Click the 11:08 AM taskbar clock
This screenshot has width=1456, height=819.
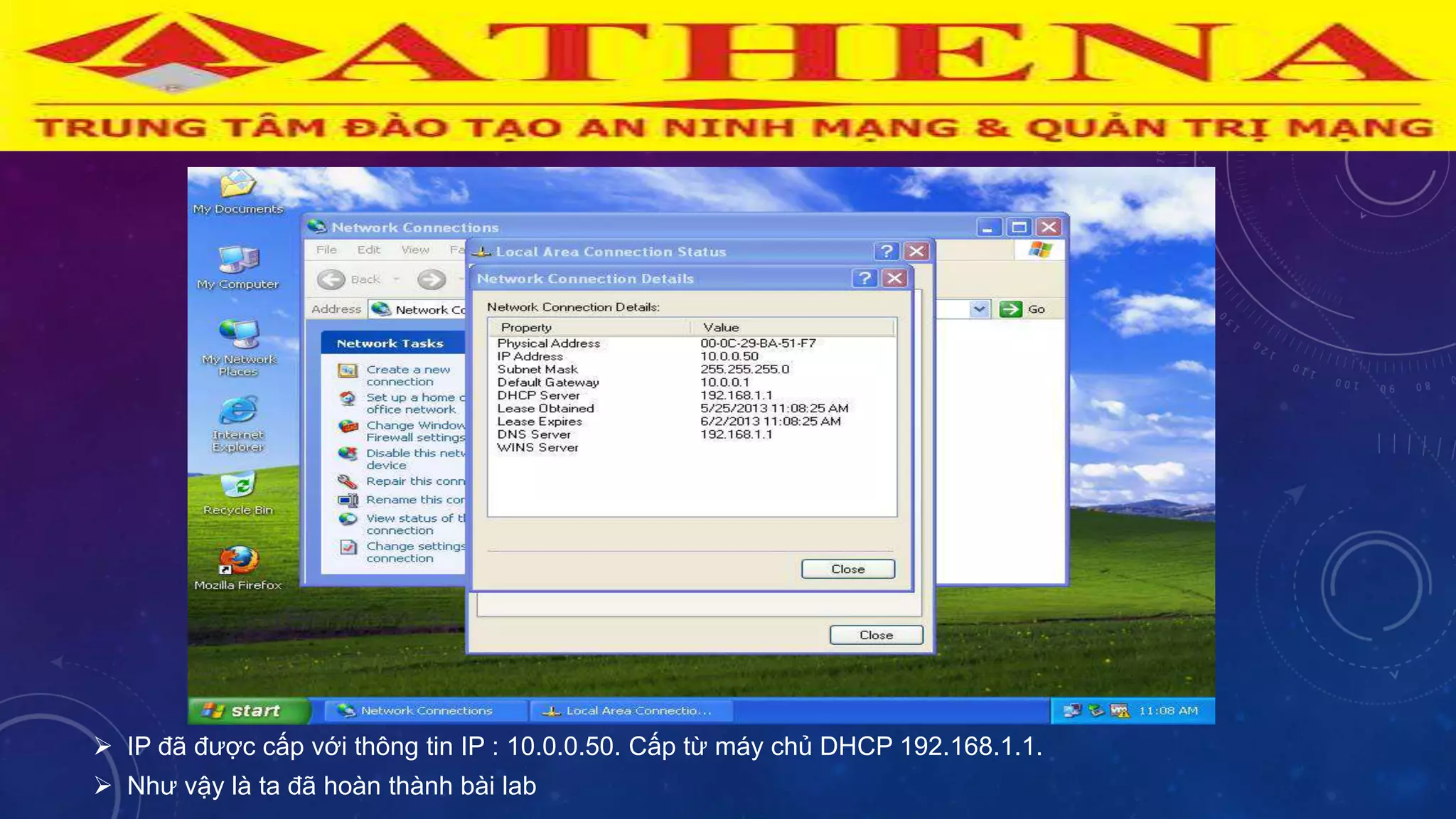1168,710
